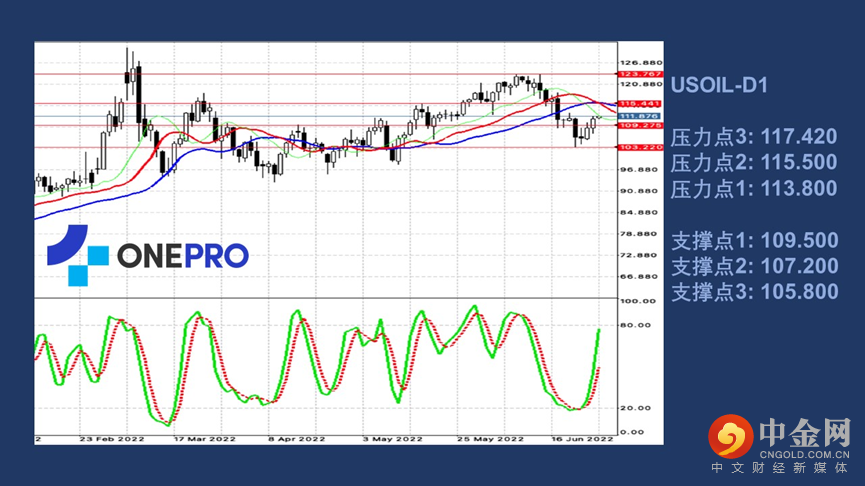This screenshot has height=486, width=865.
Task: Click the 16 Jun 2022 date marker
Action: pyautogui.click(x=583, y=439)
